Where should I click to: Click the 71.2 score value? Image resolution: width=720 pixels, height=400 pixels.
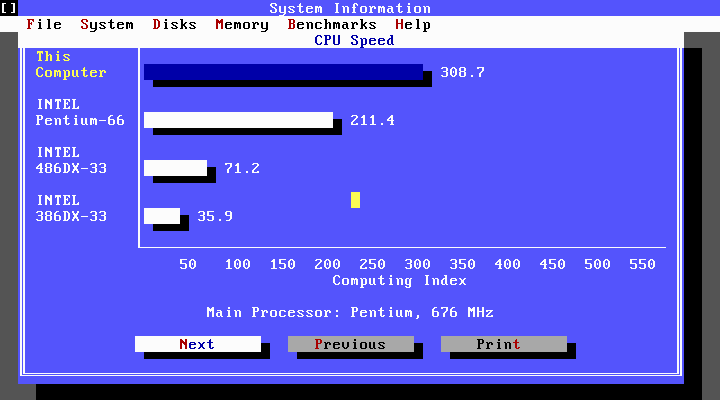pos(242,168)
